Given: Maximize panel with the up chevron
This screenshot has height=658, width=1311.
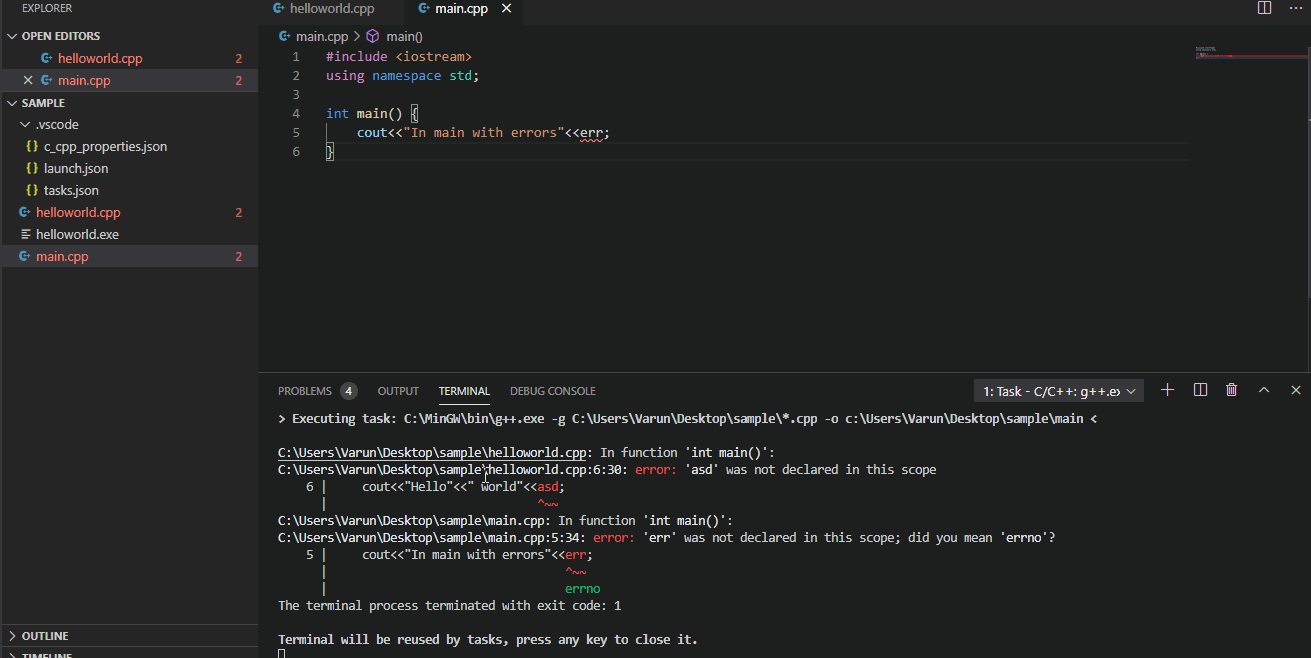Looking at the screenshot, I should [1264, 390].
